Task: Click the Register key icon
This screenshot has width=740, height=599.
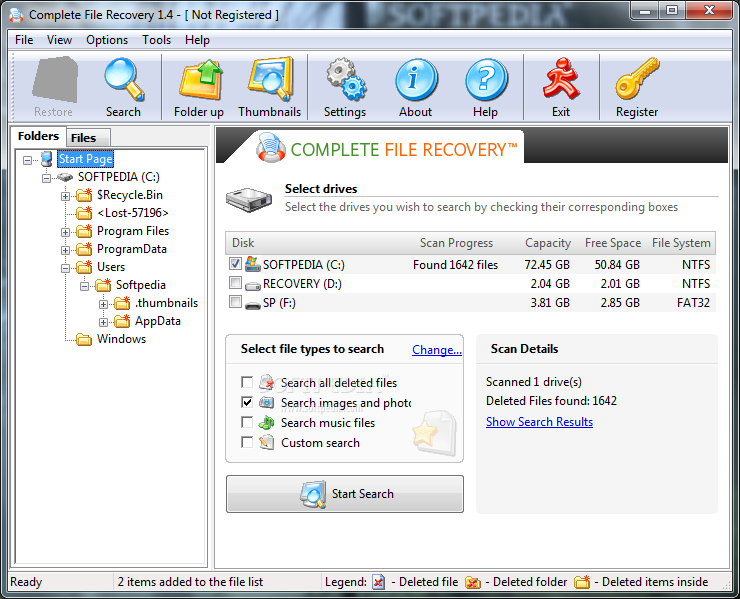Action: pyautogui.click(x=637, y=78)
